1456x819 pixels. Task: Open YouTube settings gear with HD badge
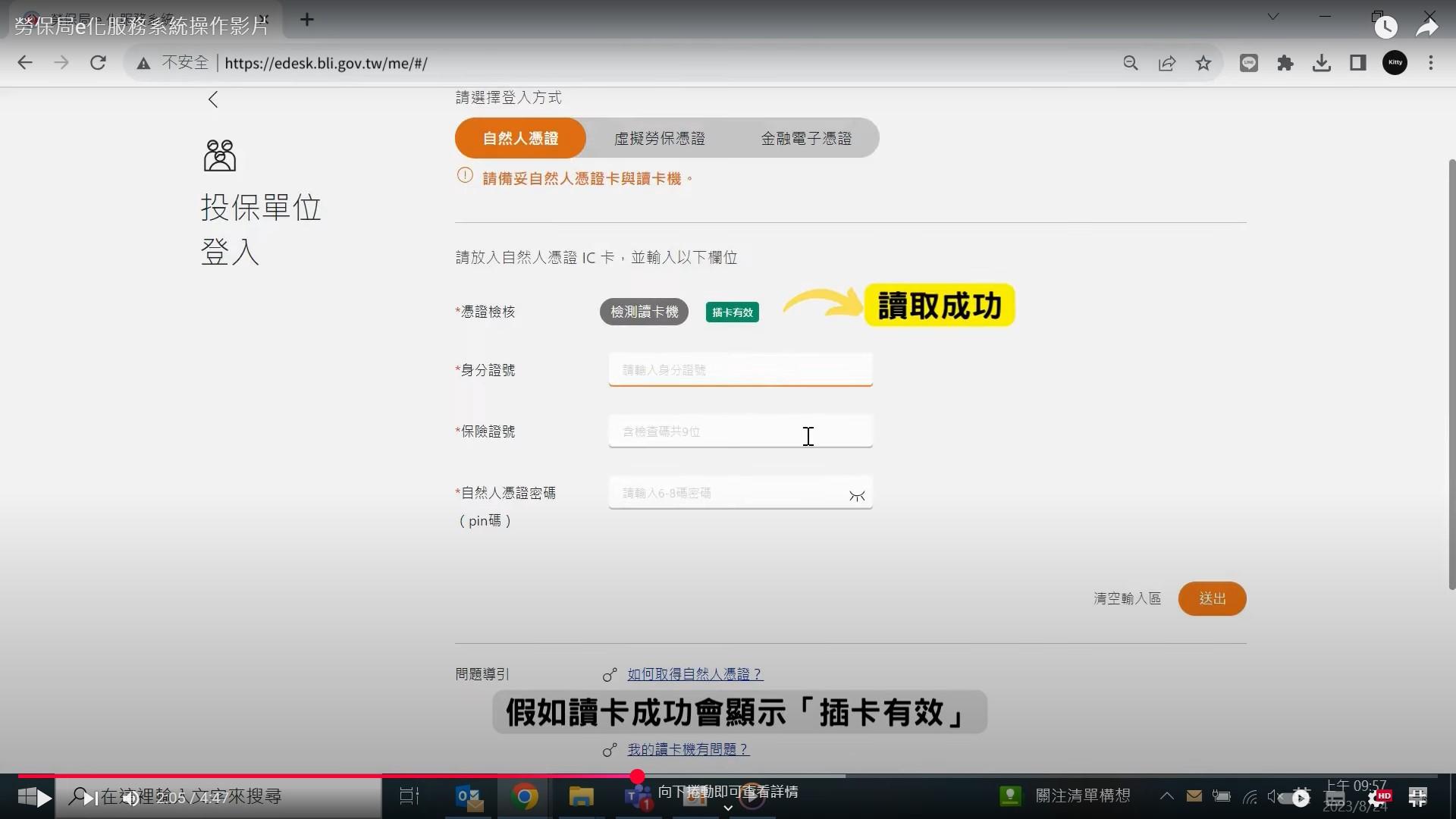pos(1379,799)
